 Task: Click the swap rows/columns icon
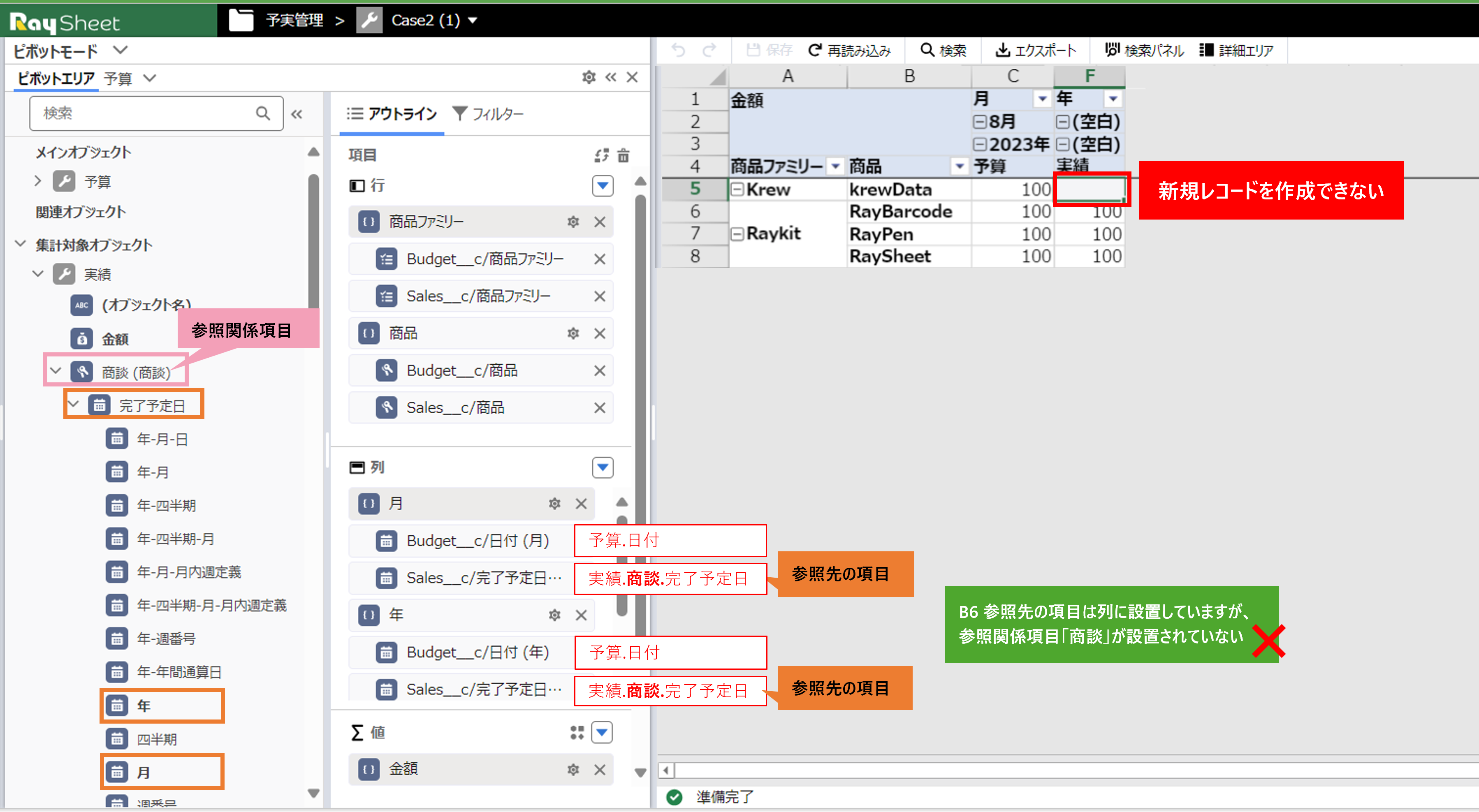(x=601, y=155)
